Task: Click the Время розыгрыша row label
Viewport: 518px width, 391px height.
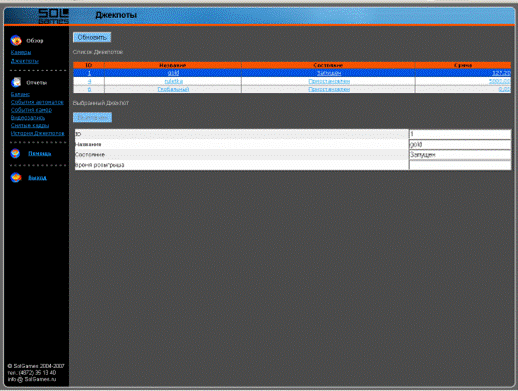Action: (x=100, y=165)
